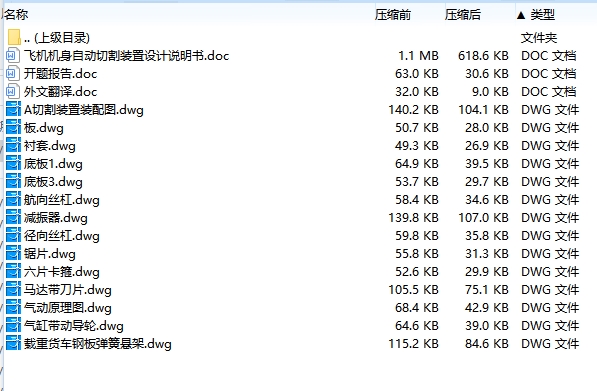Select the Word icon for 飞机机身自动切割装置设计说明书.doc

(x=13, y=56)
